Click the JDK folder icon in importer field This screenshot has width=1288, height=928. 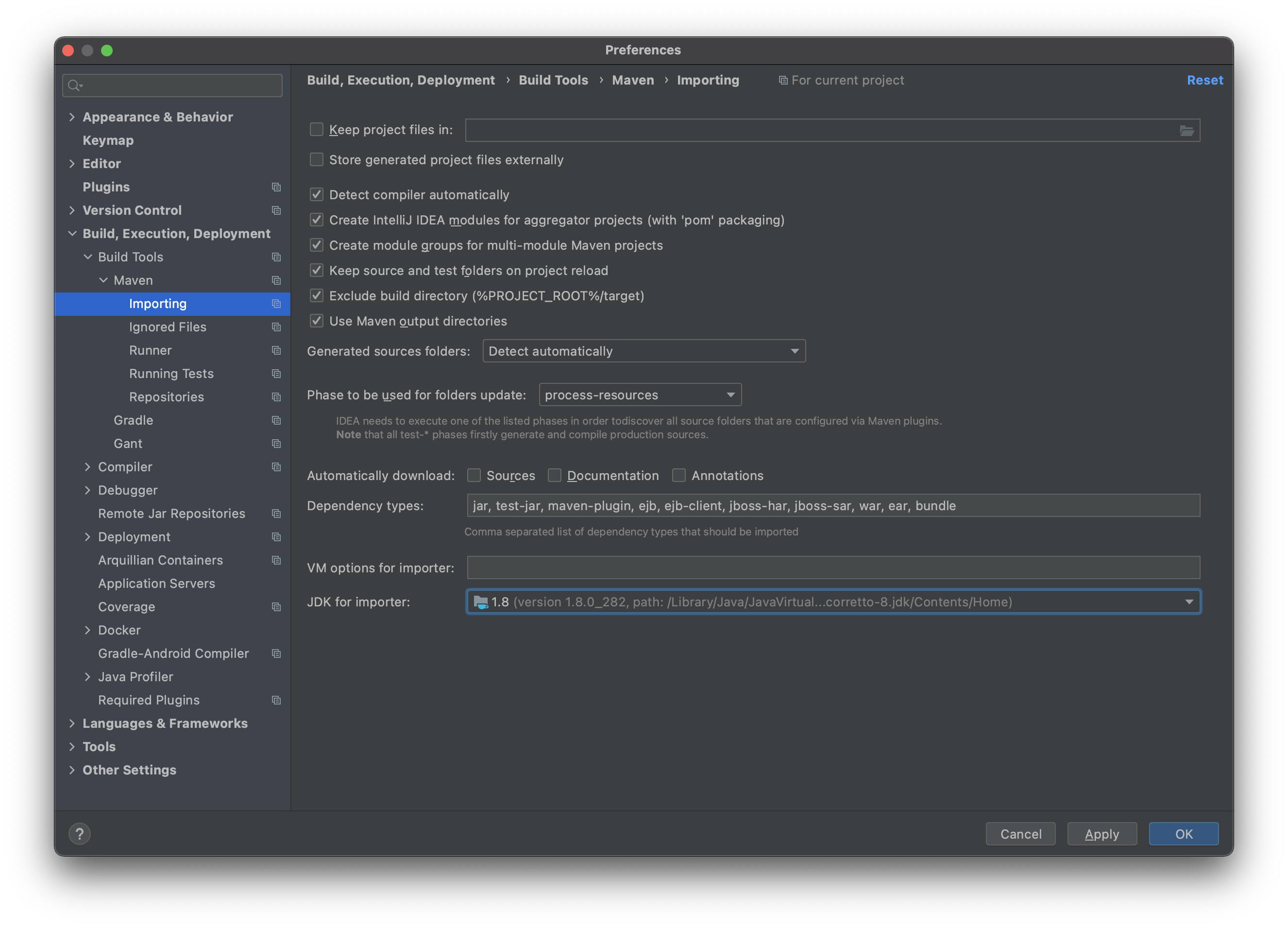(x=480, y=602)
